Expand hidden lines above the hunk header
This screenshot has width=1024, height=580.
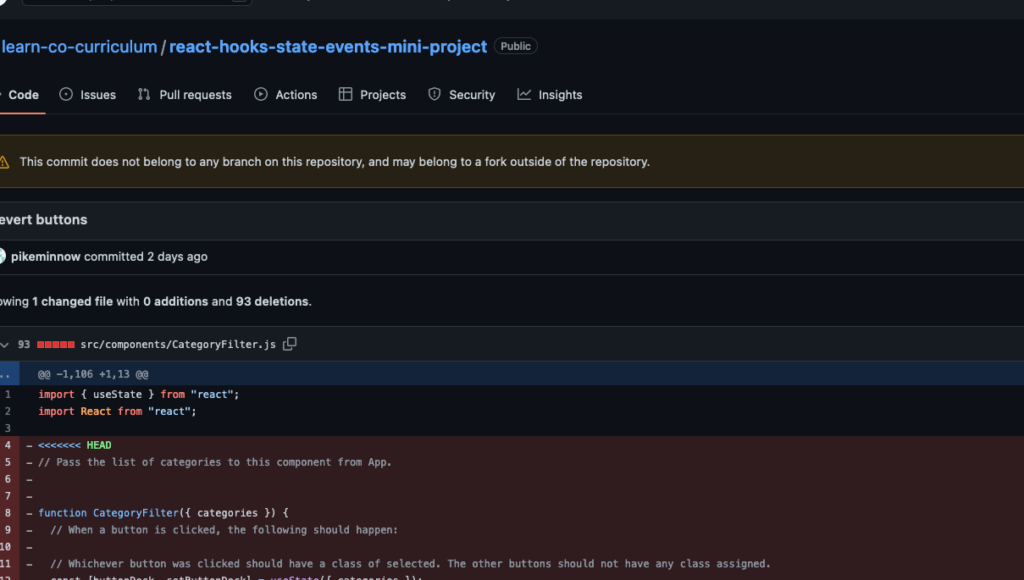point(7,374)
